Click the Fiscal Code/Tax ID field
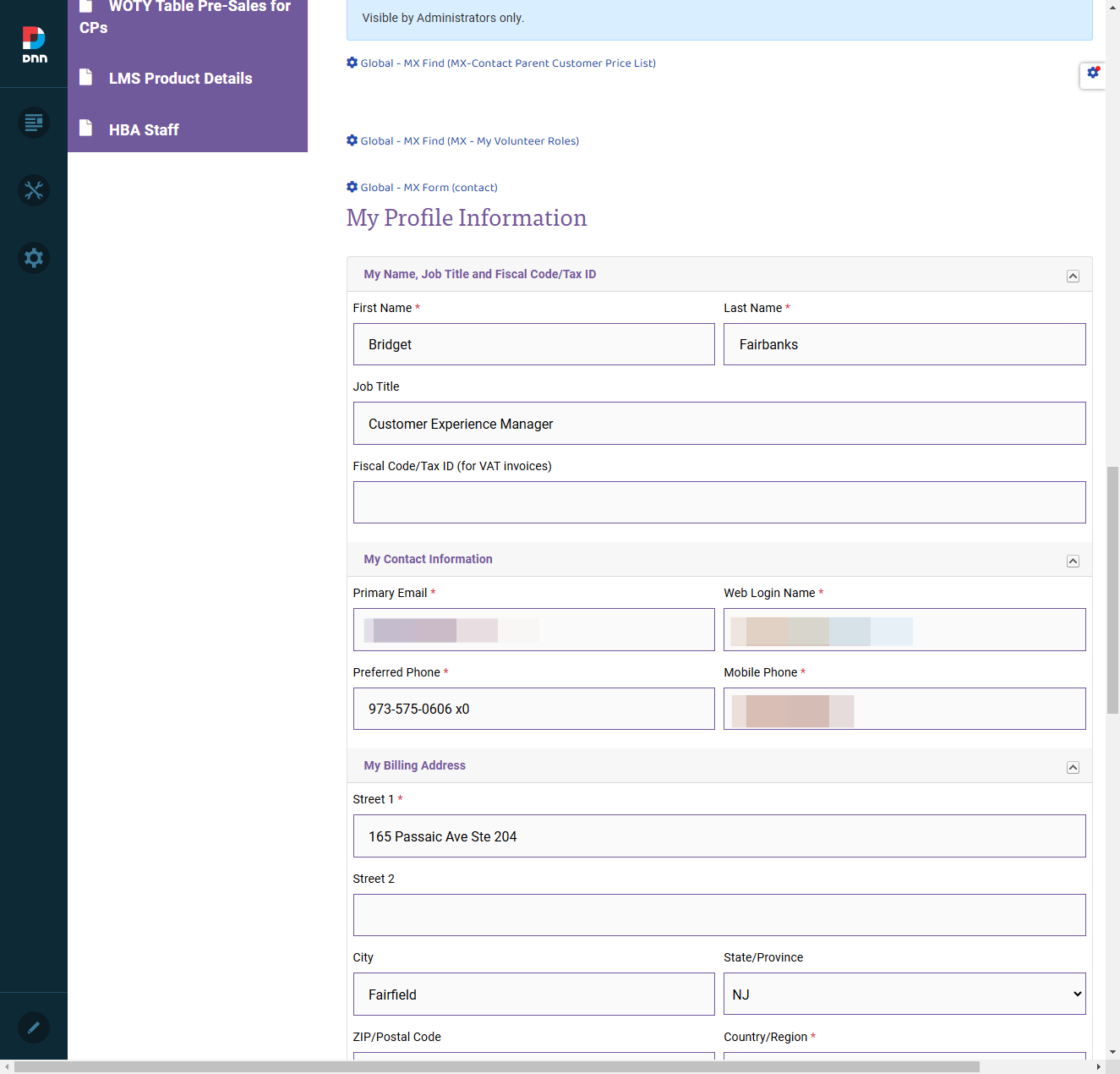1120x1074 pixels. coord(719,502)
